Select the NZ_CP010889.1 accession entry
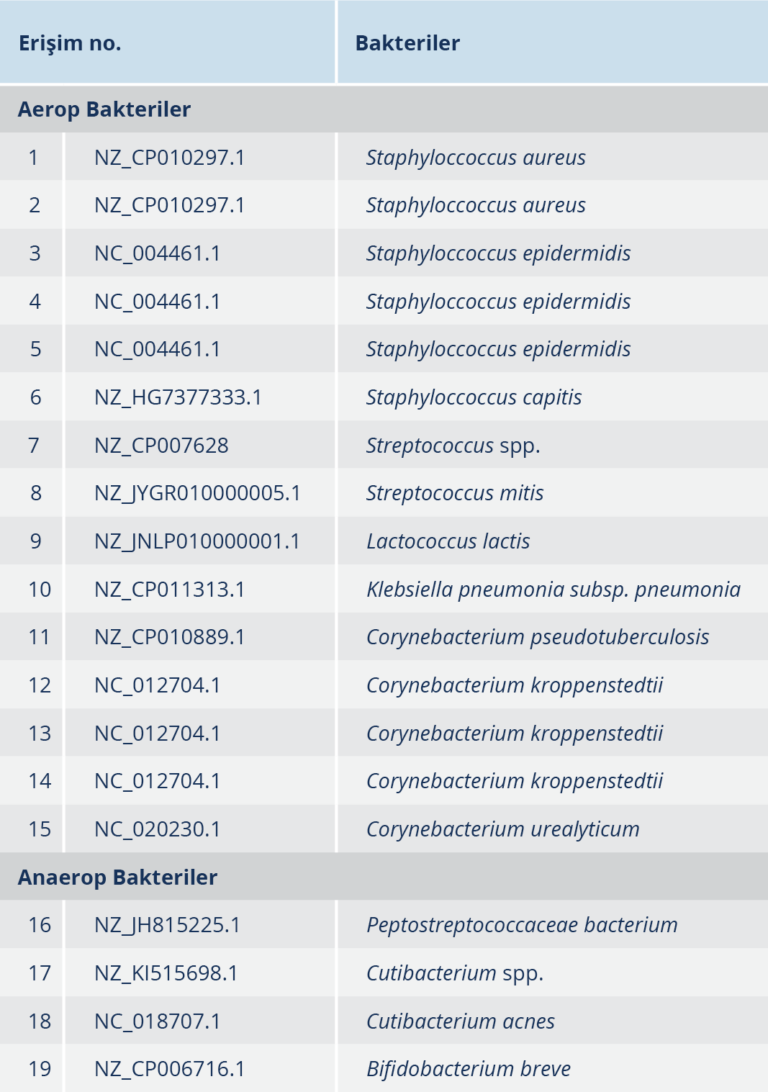 point(169,637)
